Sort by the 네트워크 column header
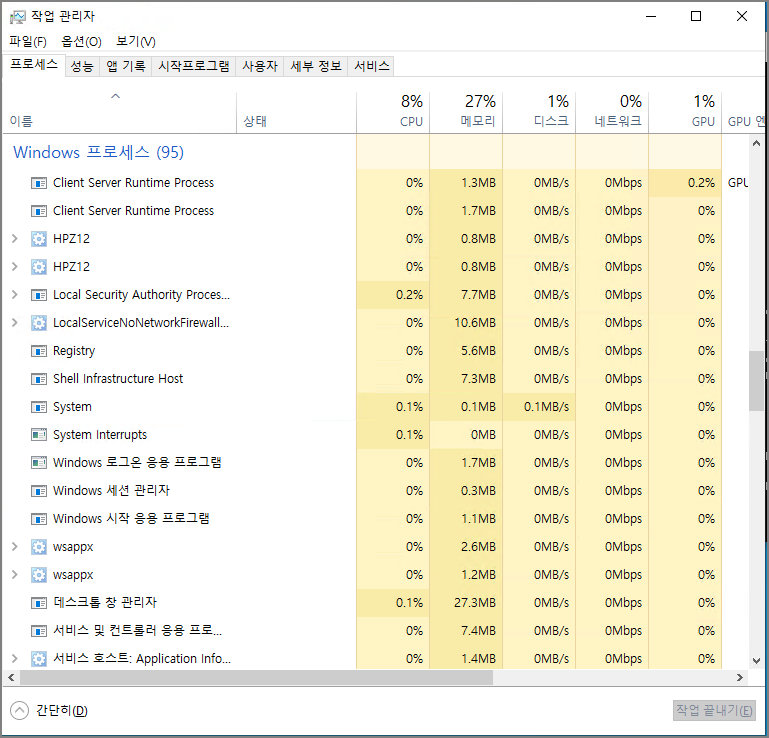Image resolution: width=769 pixels, height=738 pixels. click(x=612, y=114)
